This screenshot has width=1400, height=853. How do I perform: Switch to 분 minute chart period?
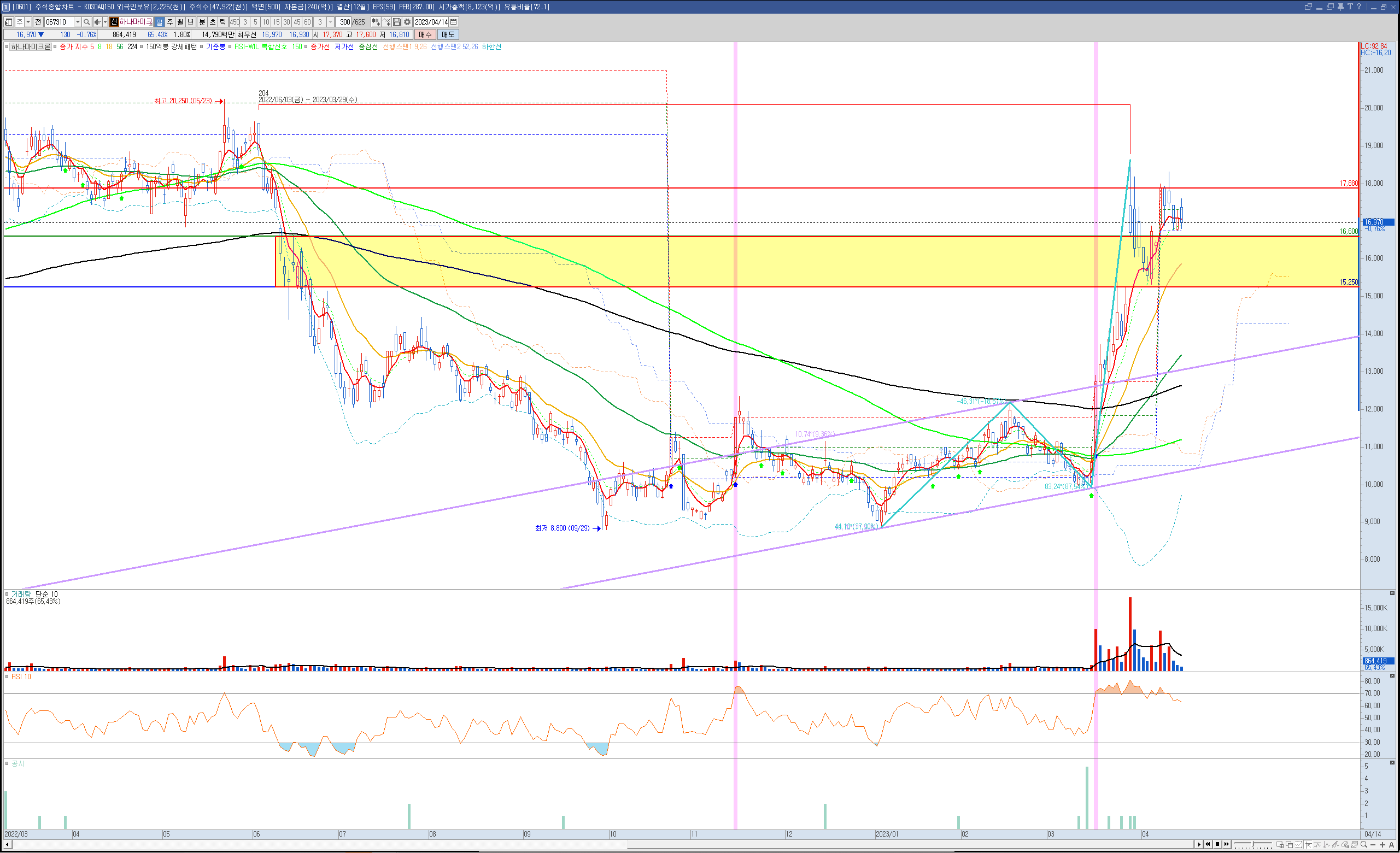[202, 21]
